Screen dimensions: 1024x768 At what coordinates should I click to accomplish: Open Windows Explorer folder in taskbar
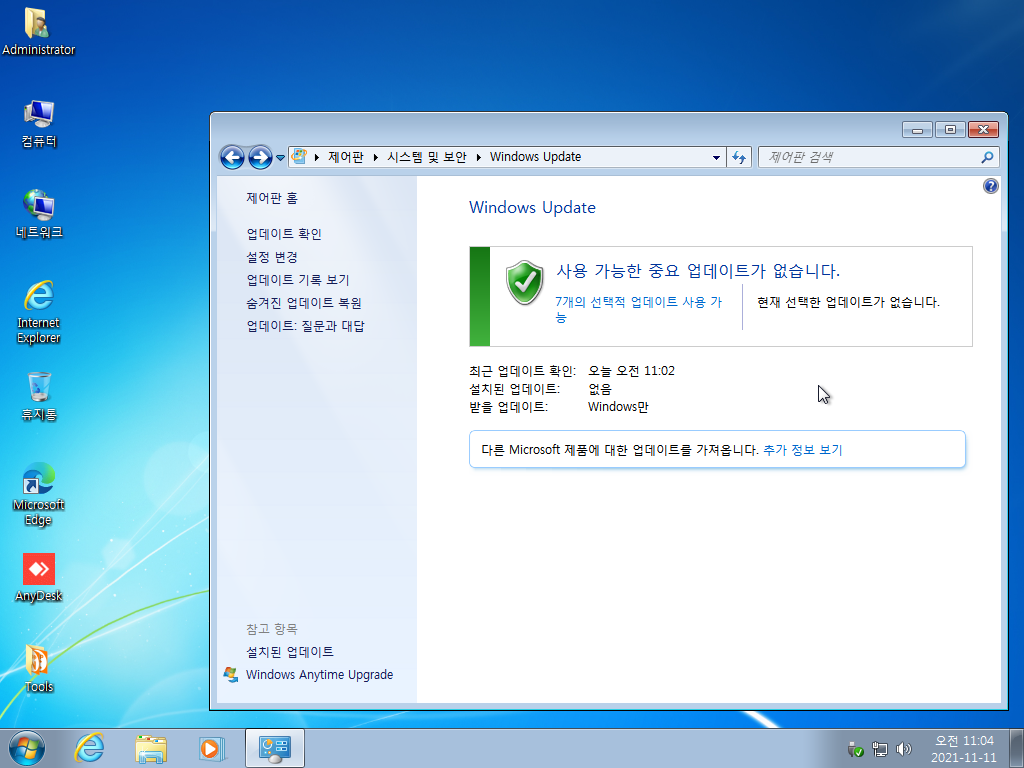[x=151, y=748]
